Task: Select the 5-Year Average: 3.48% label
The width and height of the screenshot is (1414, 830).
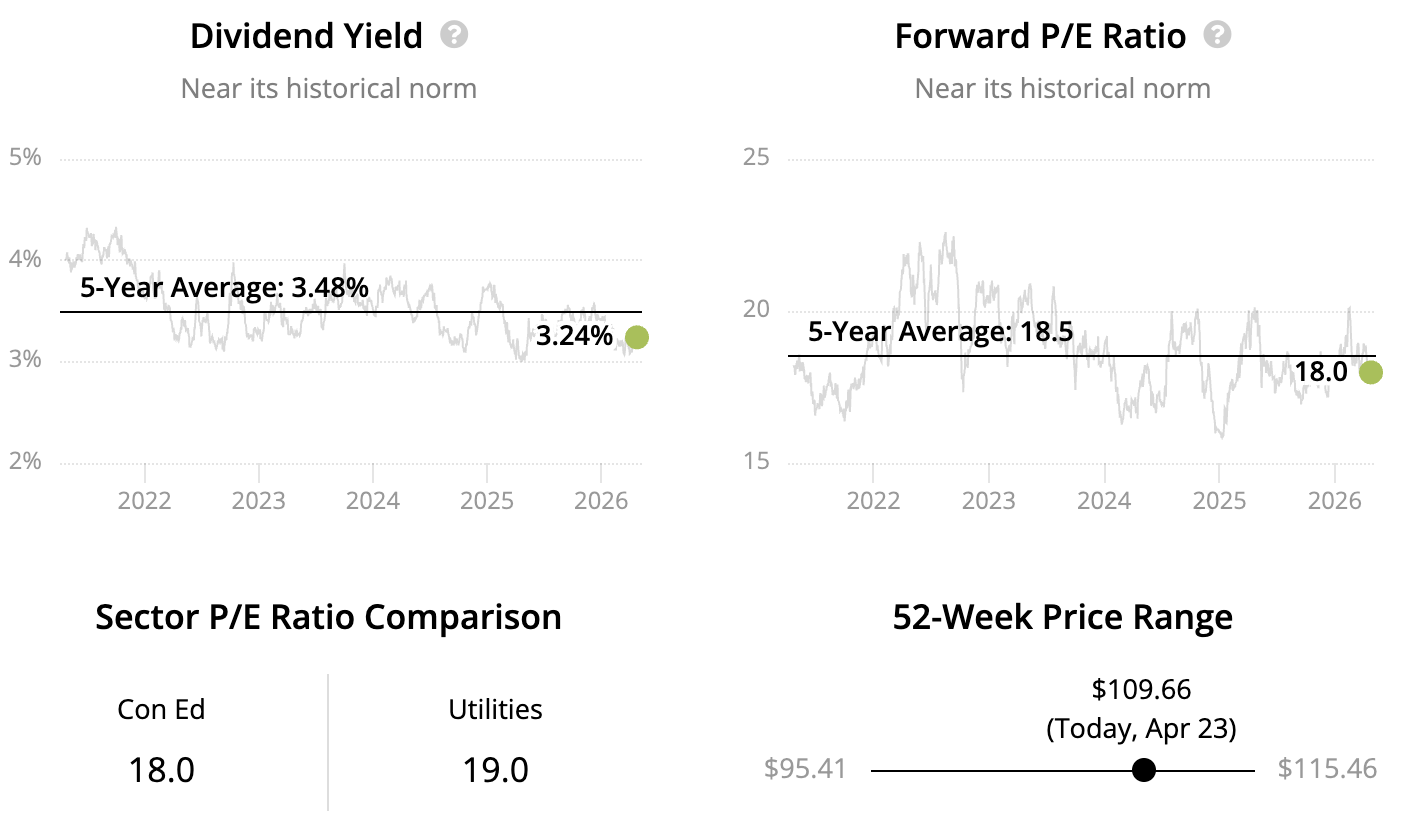Action: coord(224,288)
